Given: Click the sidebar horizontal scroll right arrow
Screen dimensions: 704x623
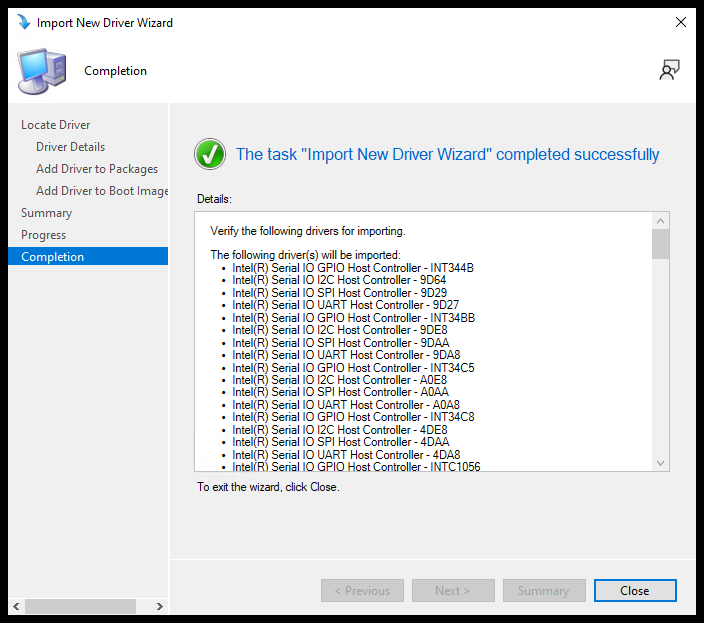Looking at the screenshot, I should pyautogui.click(x=161, y=606).
